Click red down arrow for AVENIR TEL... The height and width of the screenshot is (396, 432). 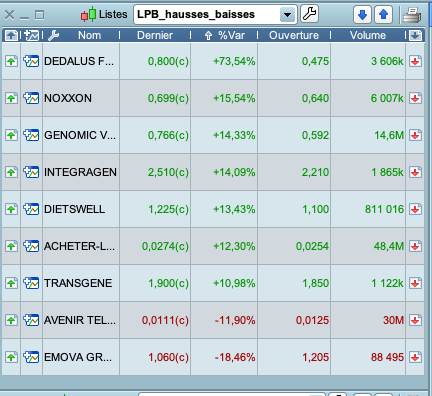click(x=415, y=320)
